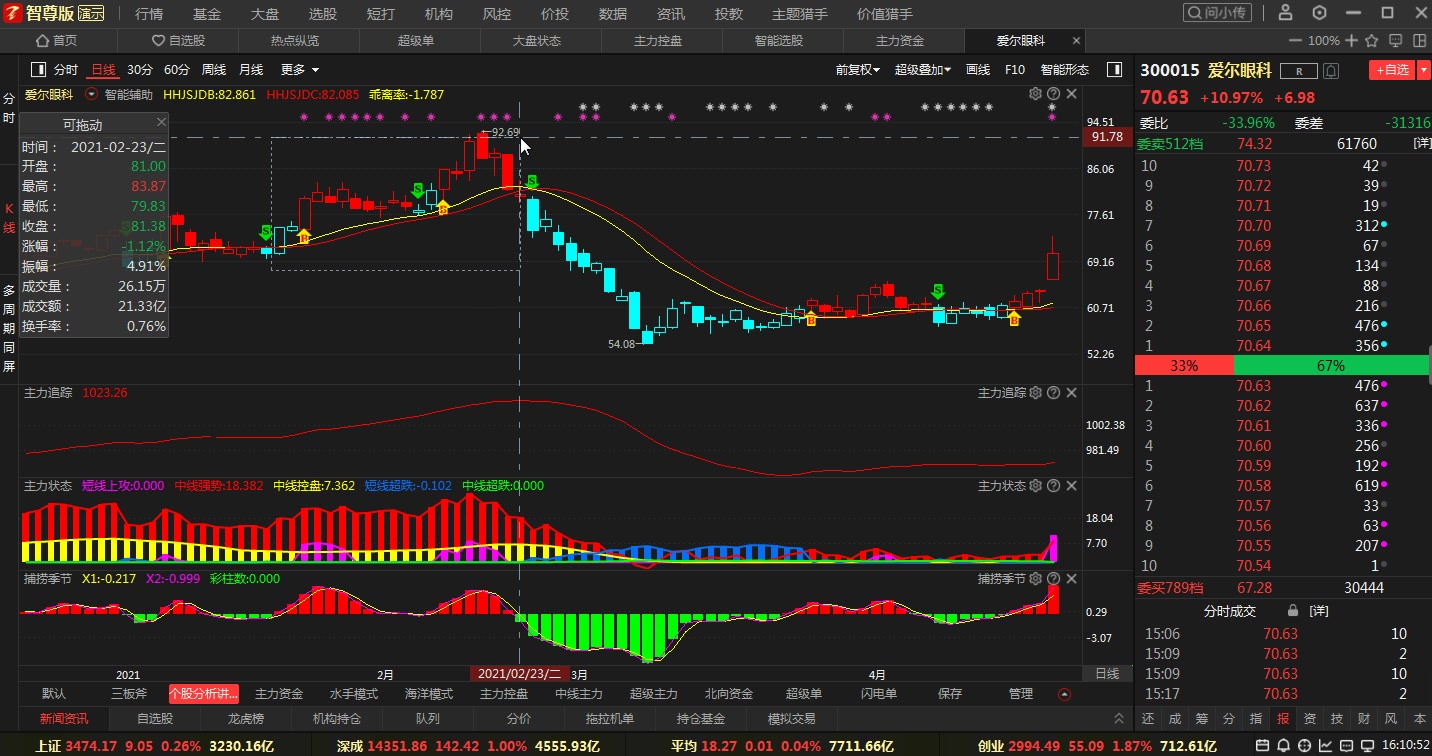Open help for 捕捞季节 indicator
Viewport: 1432px width, 756px height.
(x=1053, y=579)
